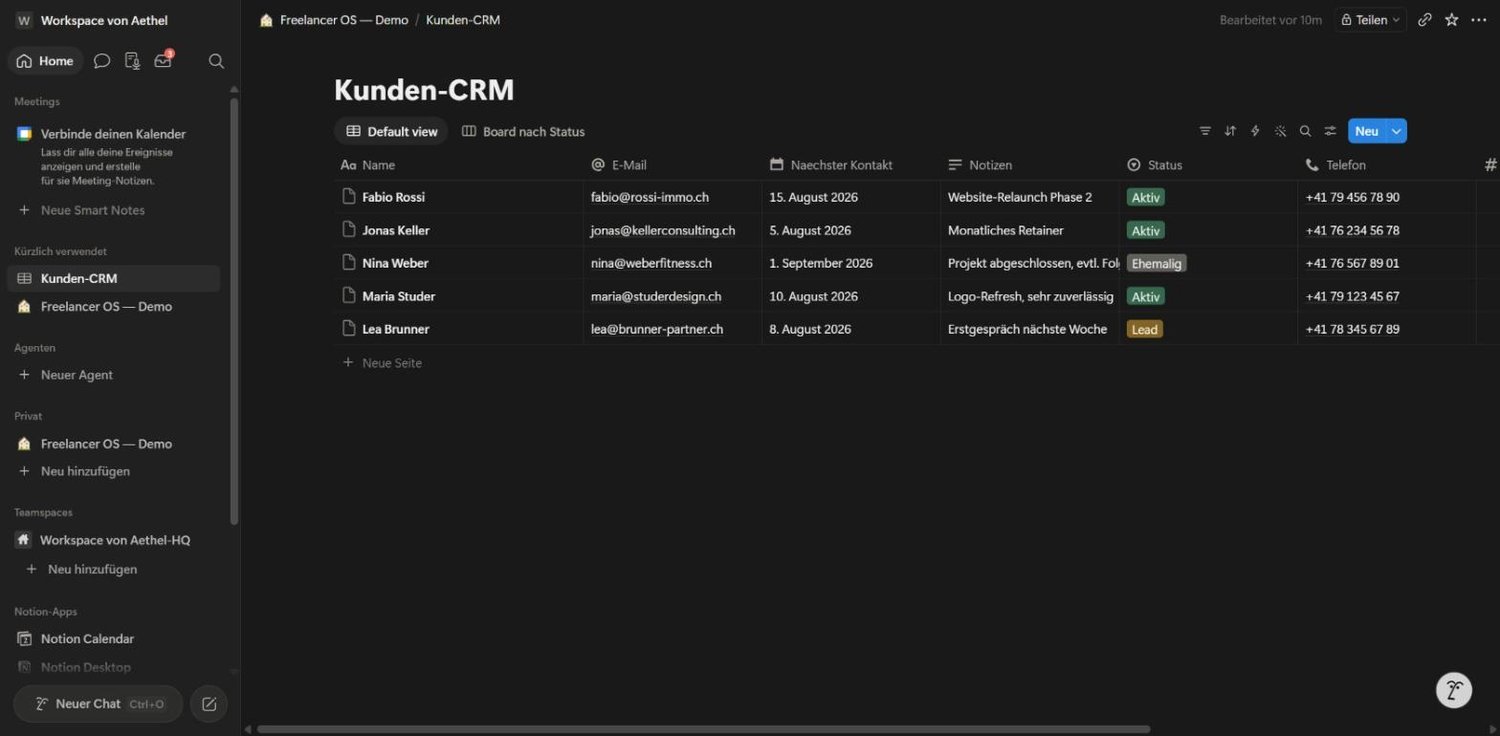
Task: Select email fabio@rossi-immo.ch
Action: tap(650, 197)
